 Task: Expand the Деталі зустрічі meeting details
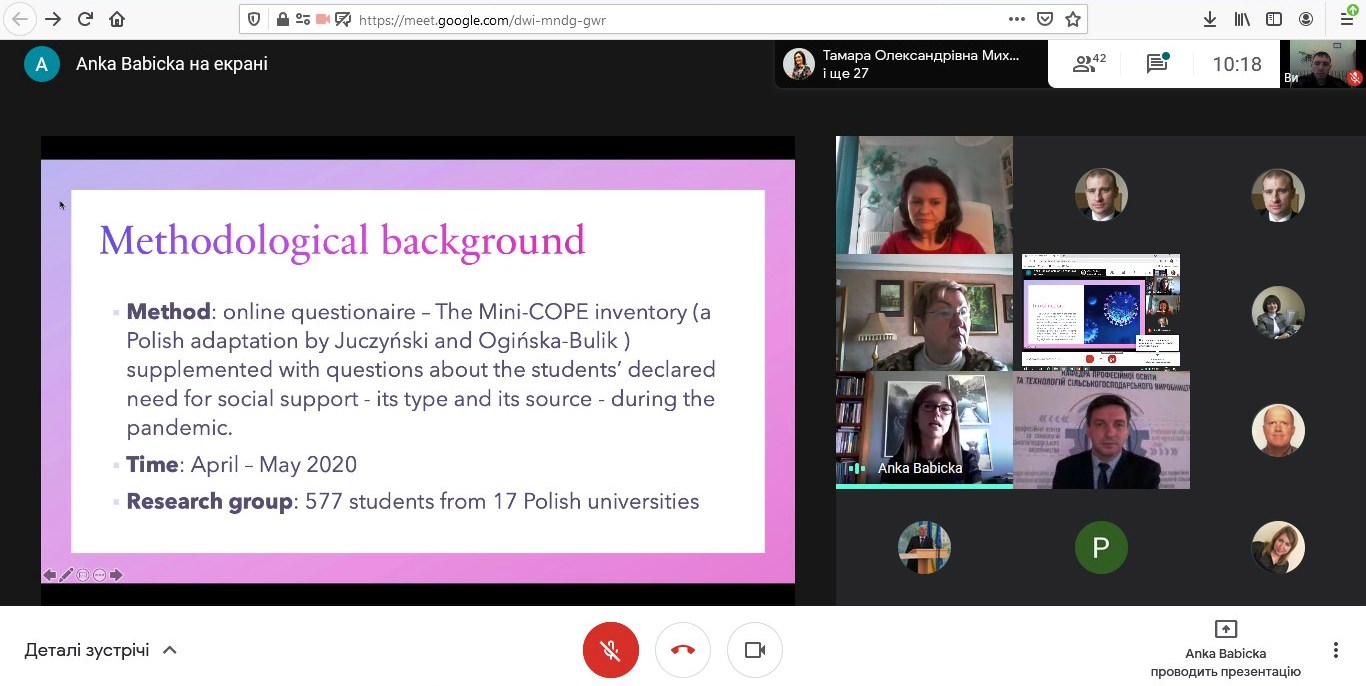pyautogui.click(x=100, y=650)
